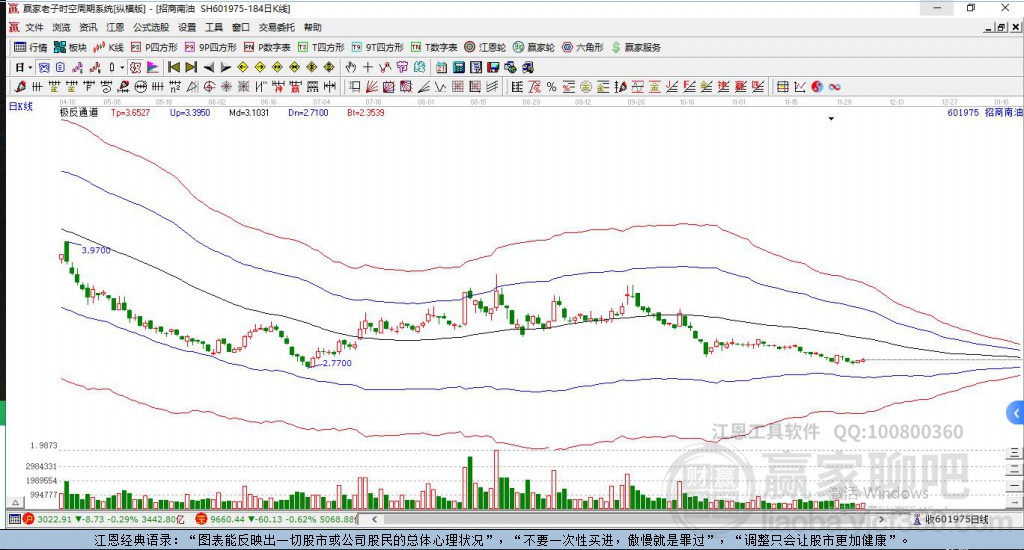
Task: Click the yin-yang symbol icon
Action: click(817, 87)
